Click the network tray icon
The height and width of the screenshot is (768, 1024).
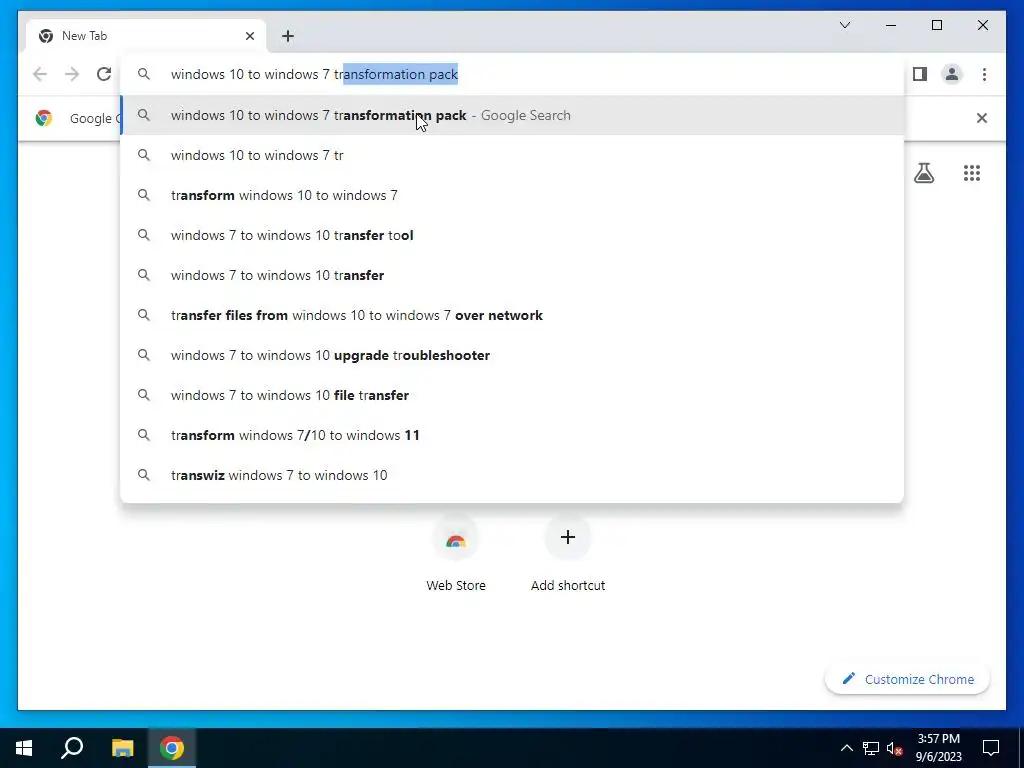(871, 748)
